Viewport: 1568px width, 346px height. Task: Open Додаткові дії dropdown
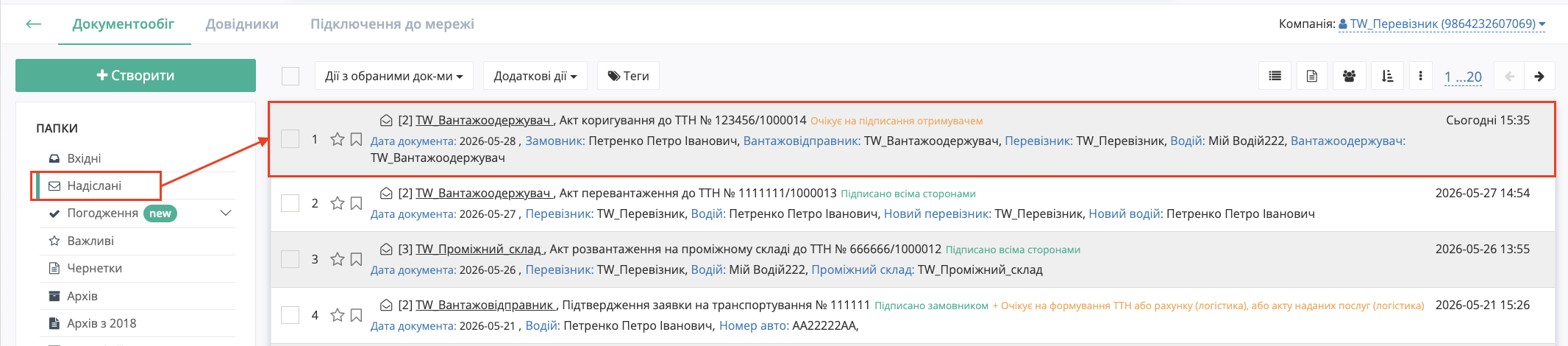coord(535,76)
